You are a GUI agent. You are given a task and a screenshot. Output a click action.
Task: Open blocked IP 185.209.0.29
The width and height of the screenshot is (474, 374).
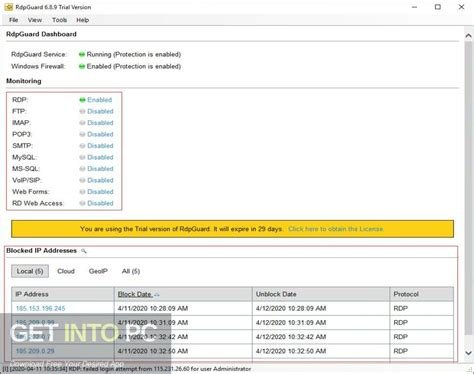click(x=35, y=351)
